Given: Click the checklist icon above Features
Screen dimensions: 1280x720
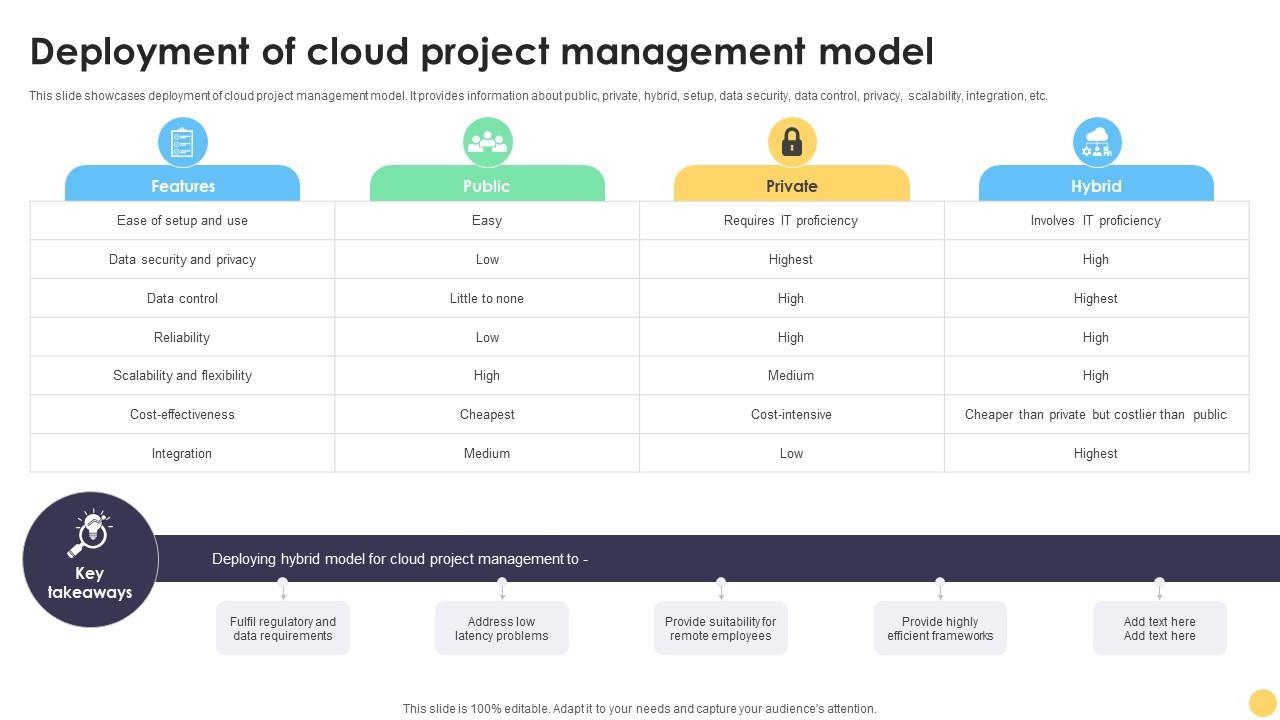Looking at the screenshot, I should pos(183,142).
